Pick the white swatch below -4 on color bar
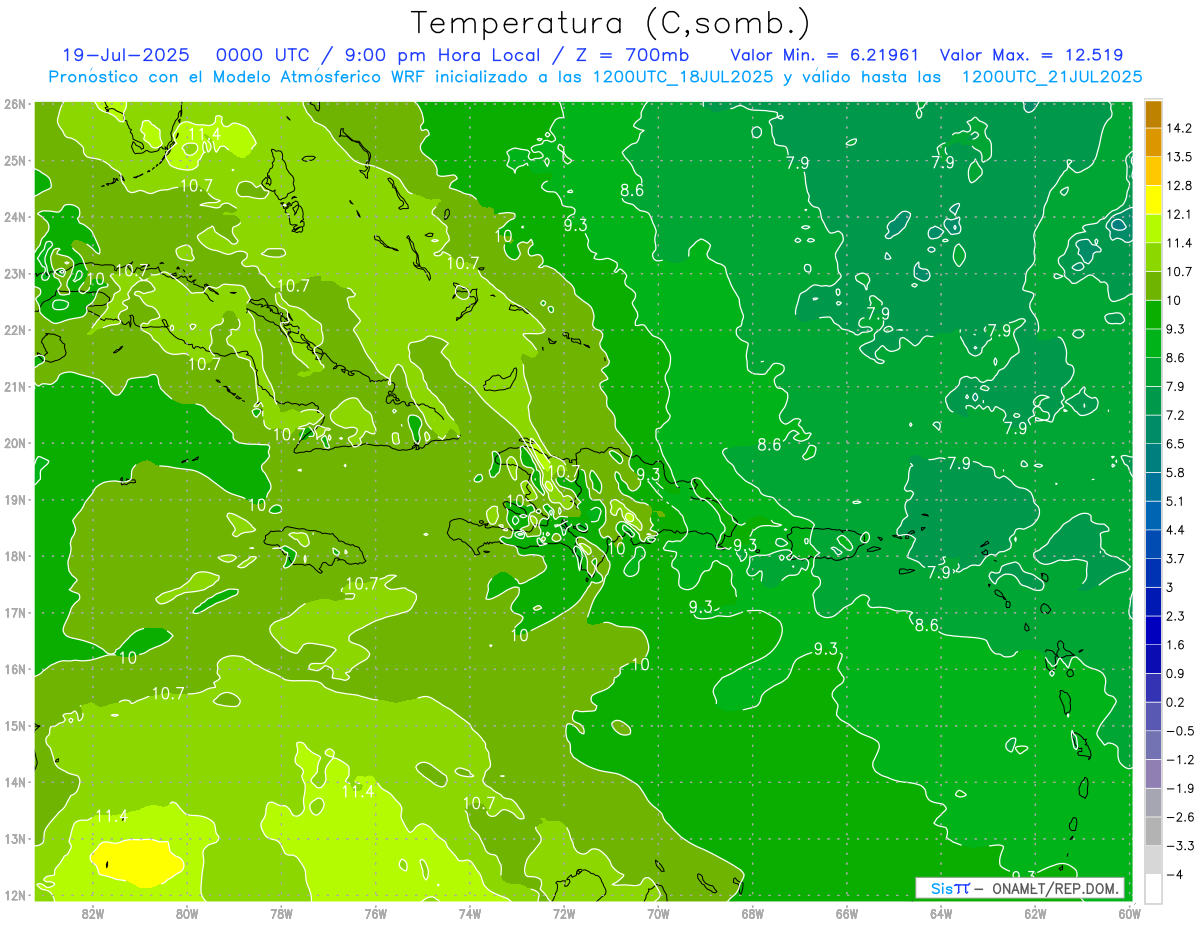1200x927 pixels. tap(1153, 888)
